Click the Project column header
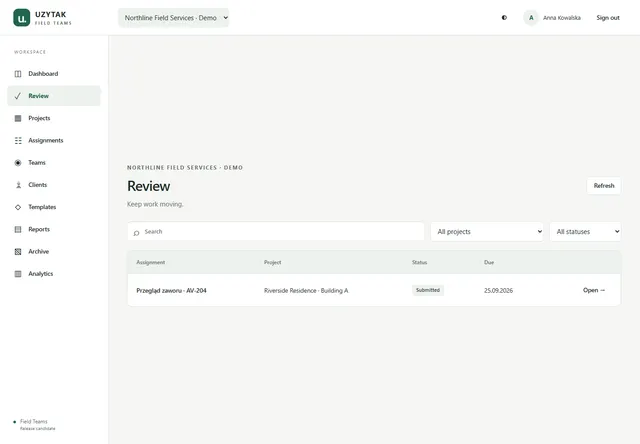Viewport: 640px width, 444px height. click(x=273, y=262)
